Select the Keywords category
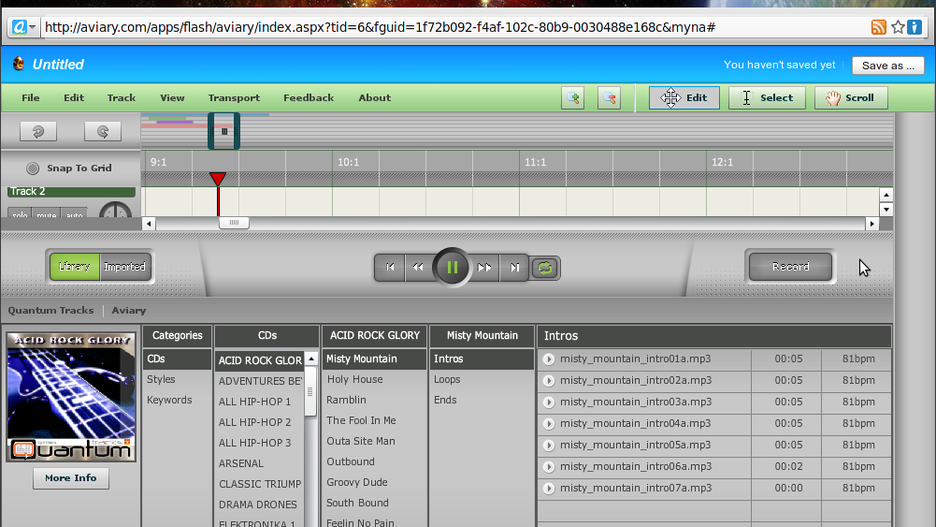This screenshot has width=936, height=527. (170, 400)
